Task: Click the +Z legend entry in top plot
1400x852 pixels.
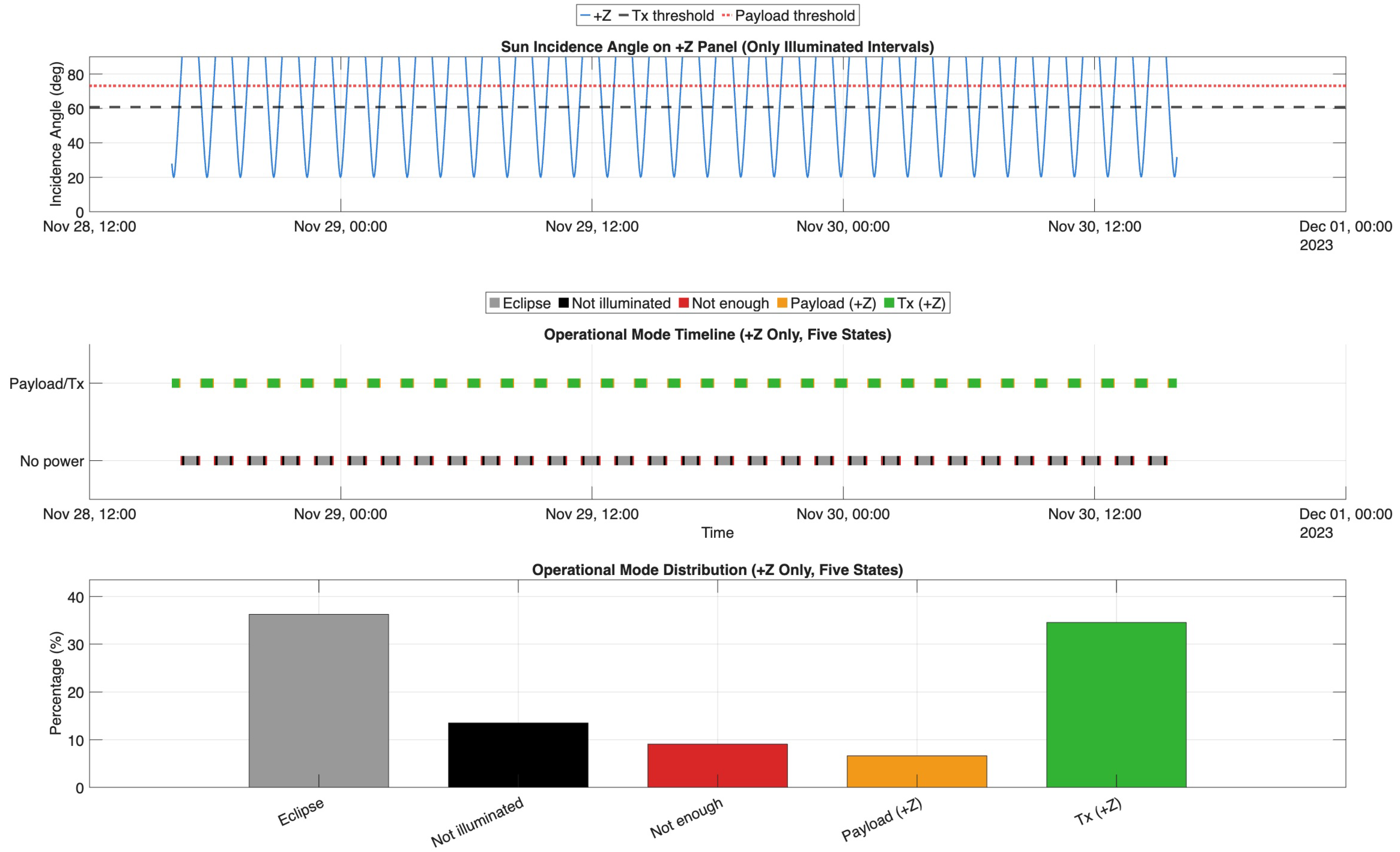Action: click(595, 15)
